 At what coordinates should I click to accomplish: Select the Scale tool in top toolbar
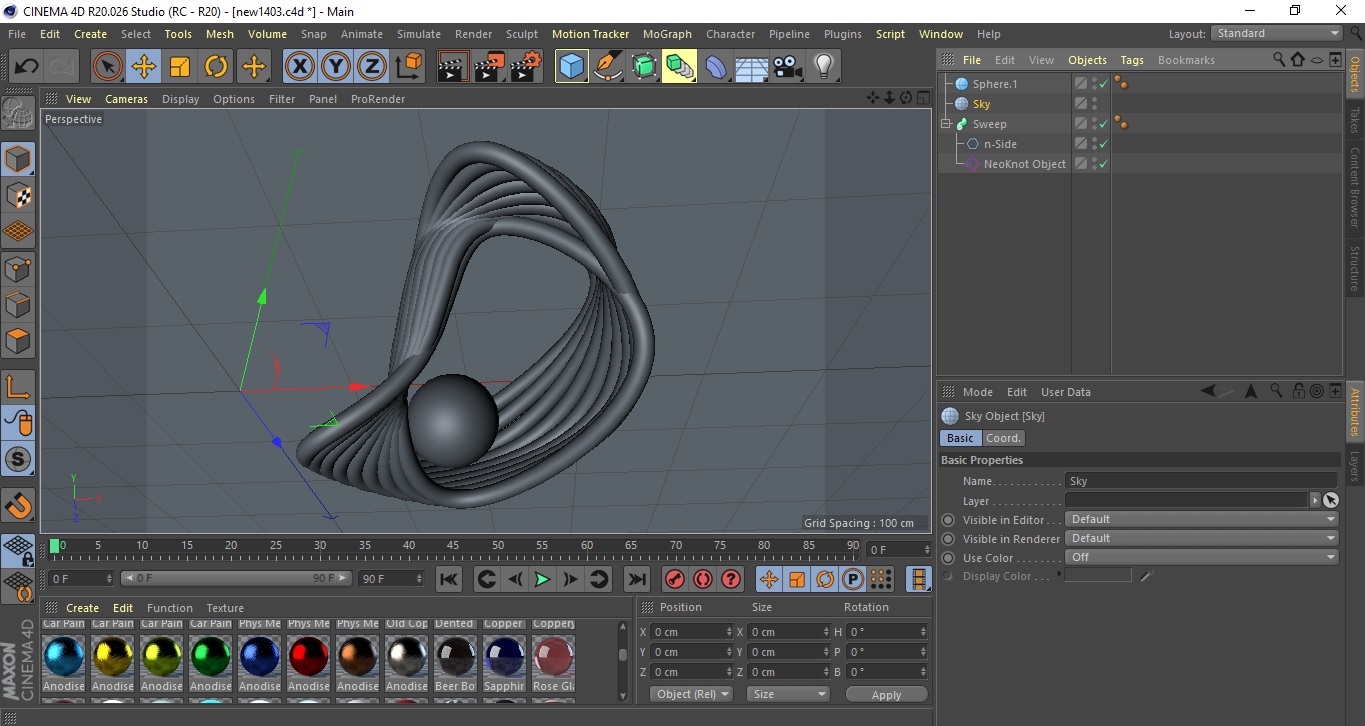point(180,67)
